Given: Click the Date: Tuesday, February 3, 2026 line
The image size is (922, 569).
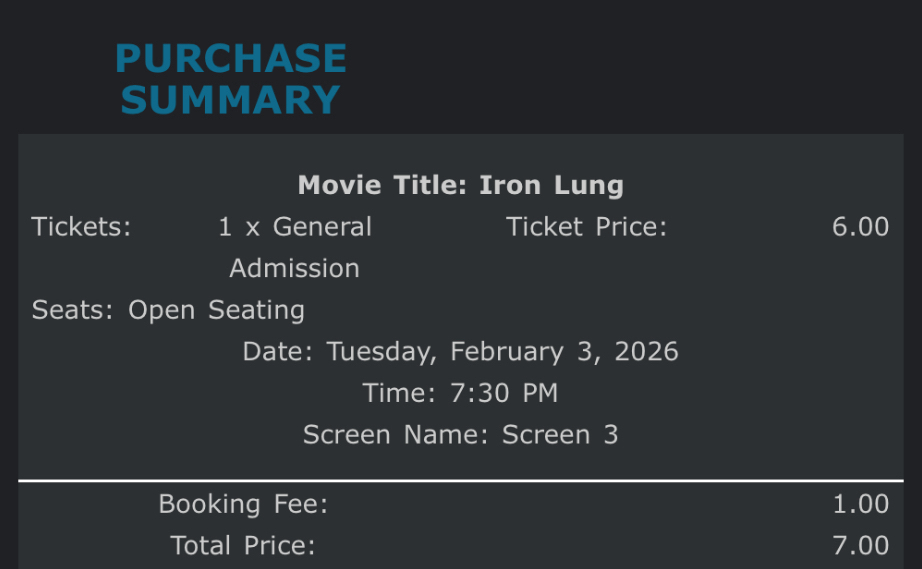Looking at the screenshot, I should [460, 352].
